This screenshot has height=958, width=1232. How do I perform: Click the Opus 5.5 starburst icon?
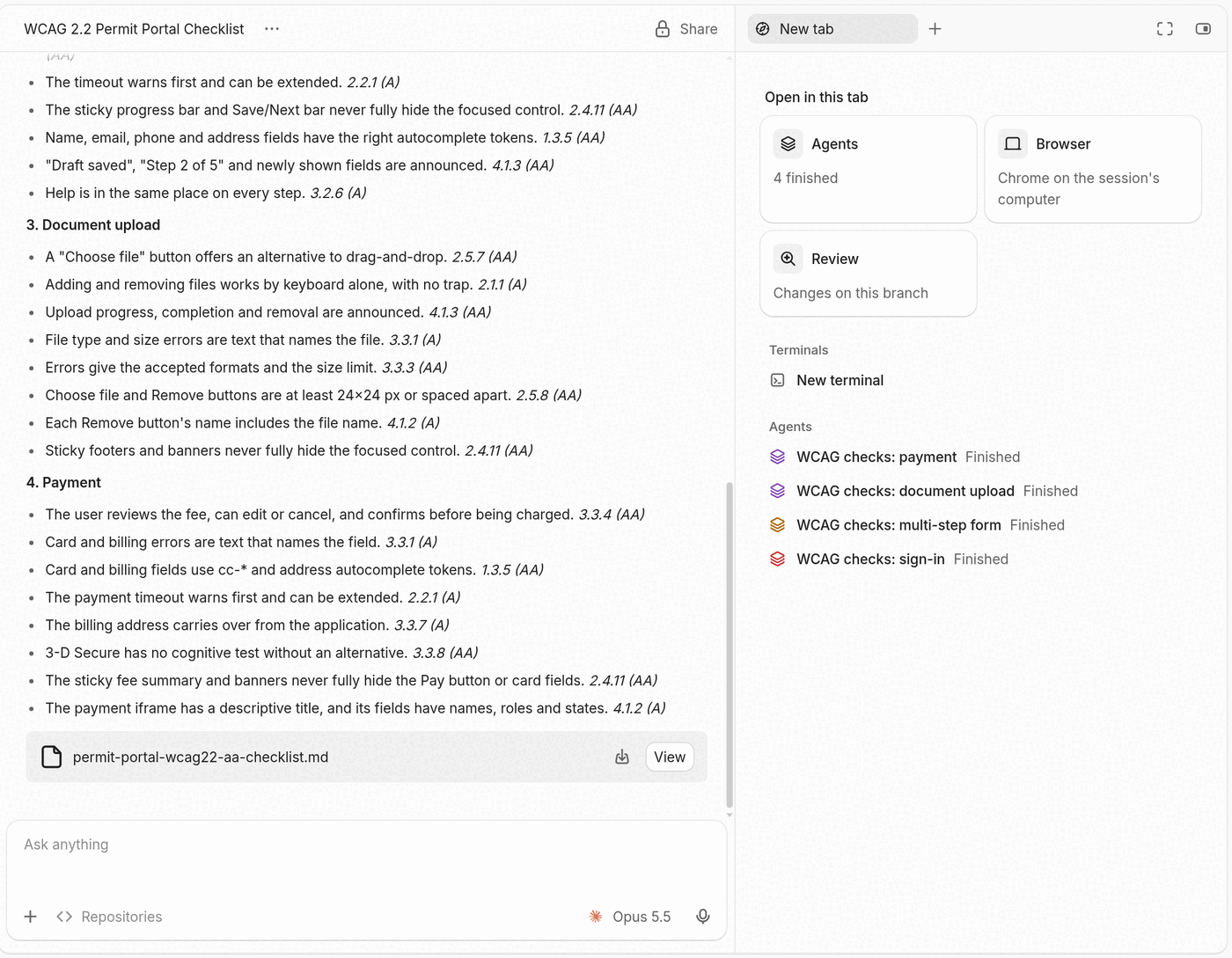(x=596, y=917)
